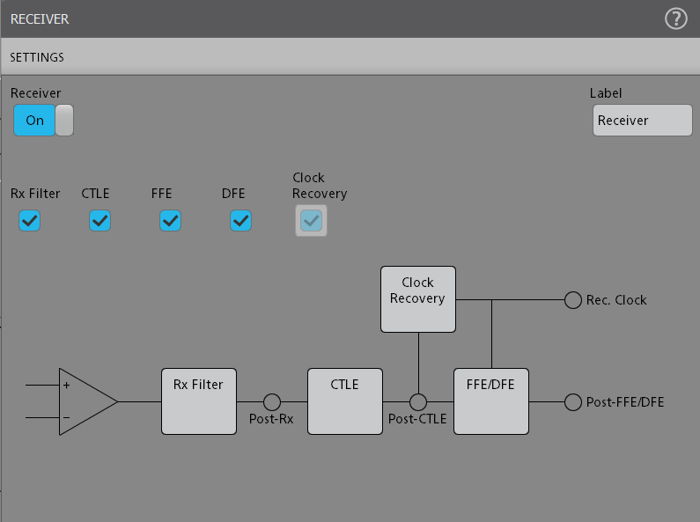Click the differential amplifier triangle symbol
This screenshot has height=522, width=700.
[84, 401]
